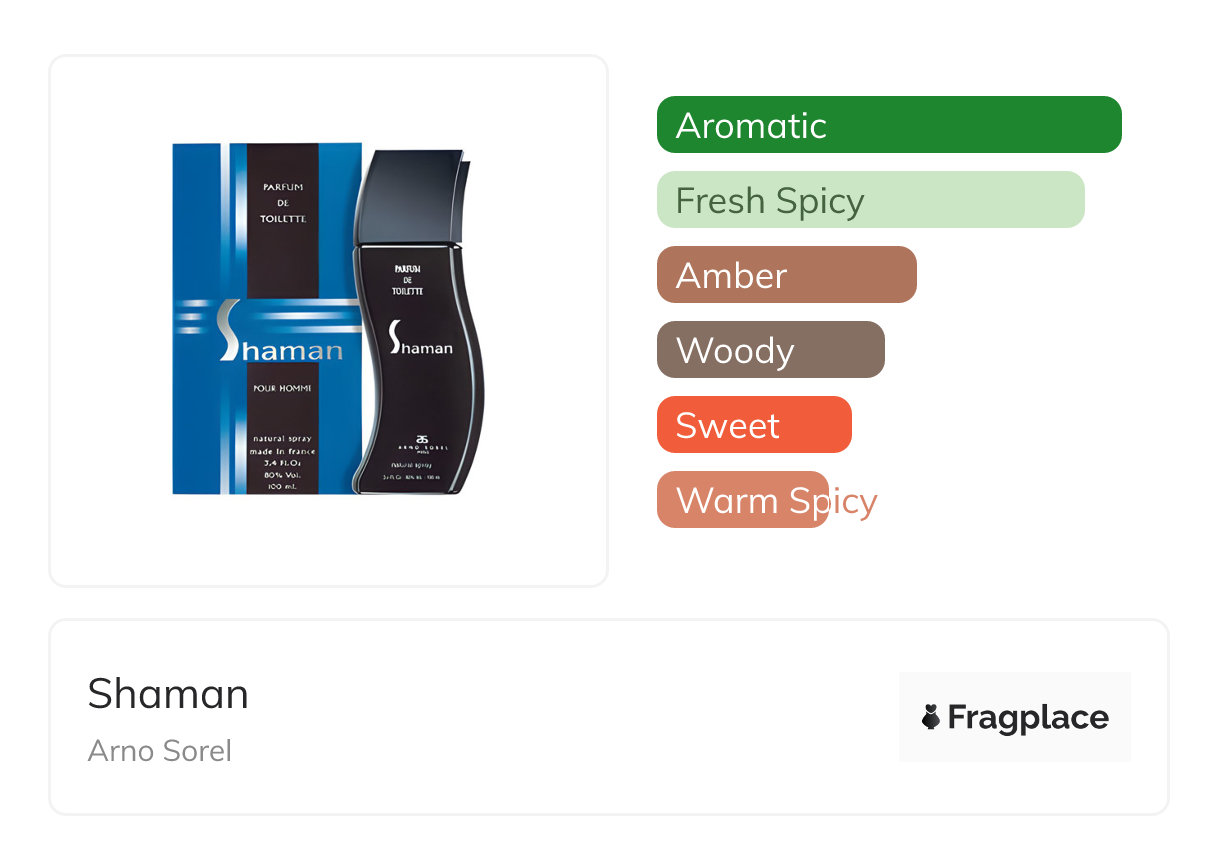The height and width of the screenshot is (864, 1218).
Task: Click the Aromatic accord bar
Action: [888, 125]
